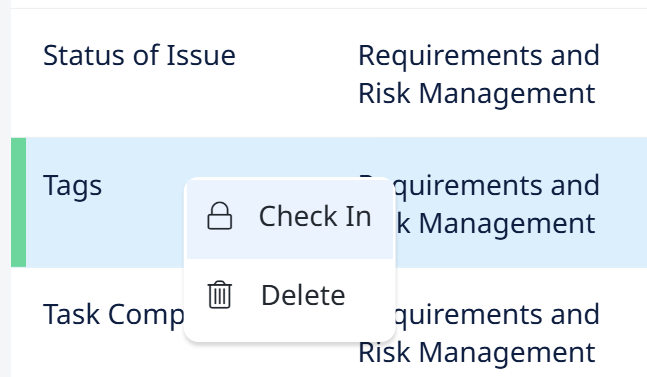Click the green indicator bar on Tags row

(x=19, y=202)
